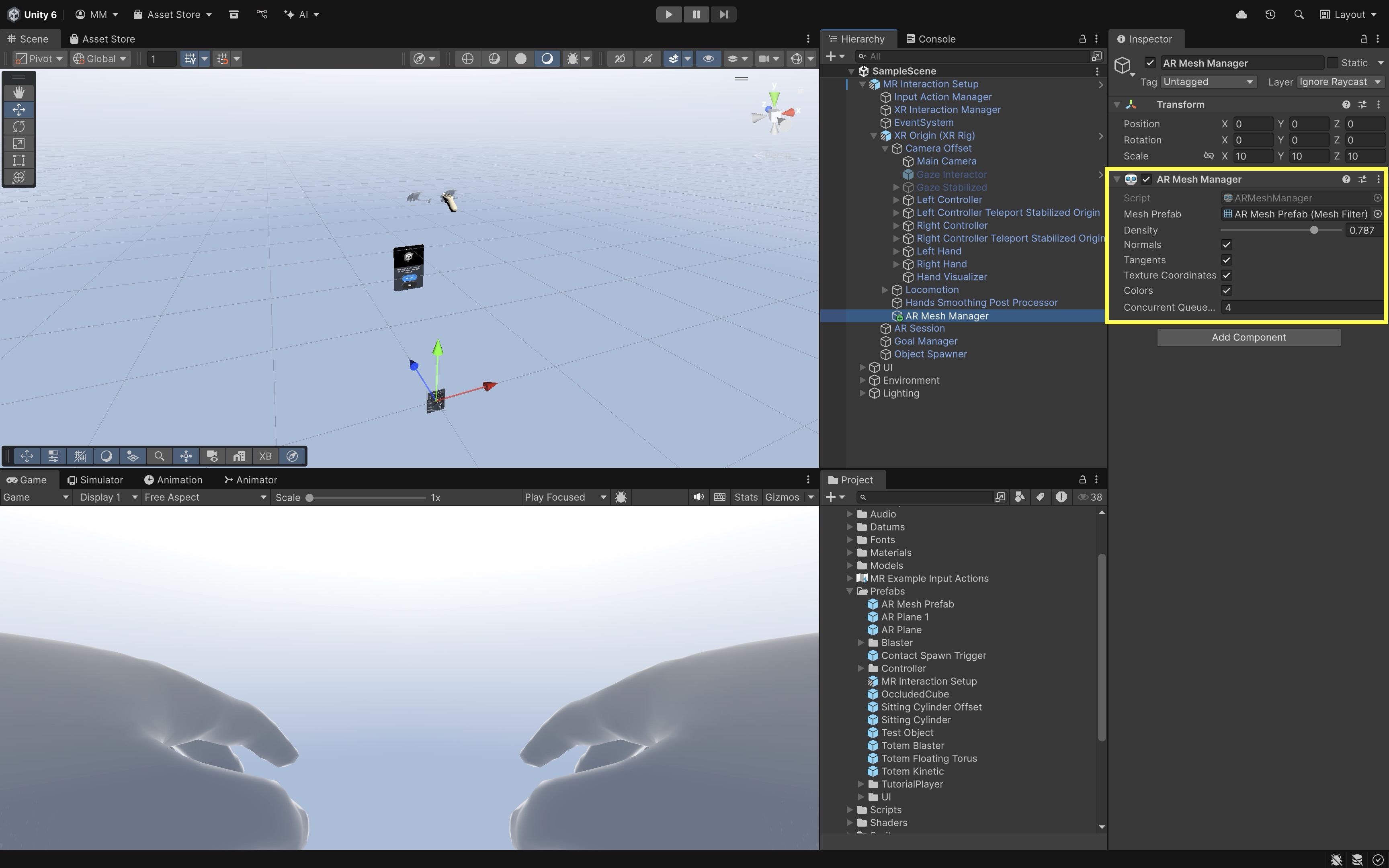
Task: Expand the Left Controller hierarchy item
Action: point(896,200)
